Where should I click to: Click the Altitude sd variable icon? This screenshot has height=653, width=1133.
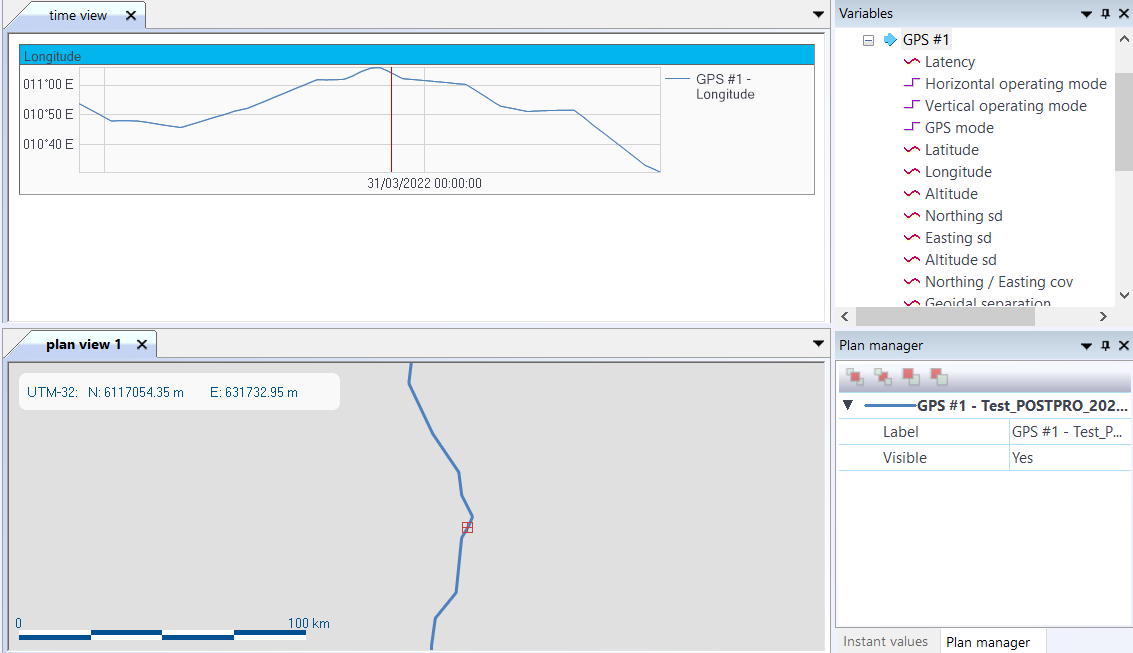tap(911, 260)
